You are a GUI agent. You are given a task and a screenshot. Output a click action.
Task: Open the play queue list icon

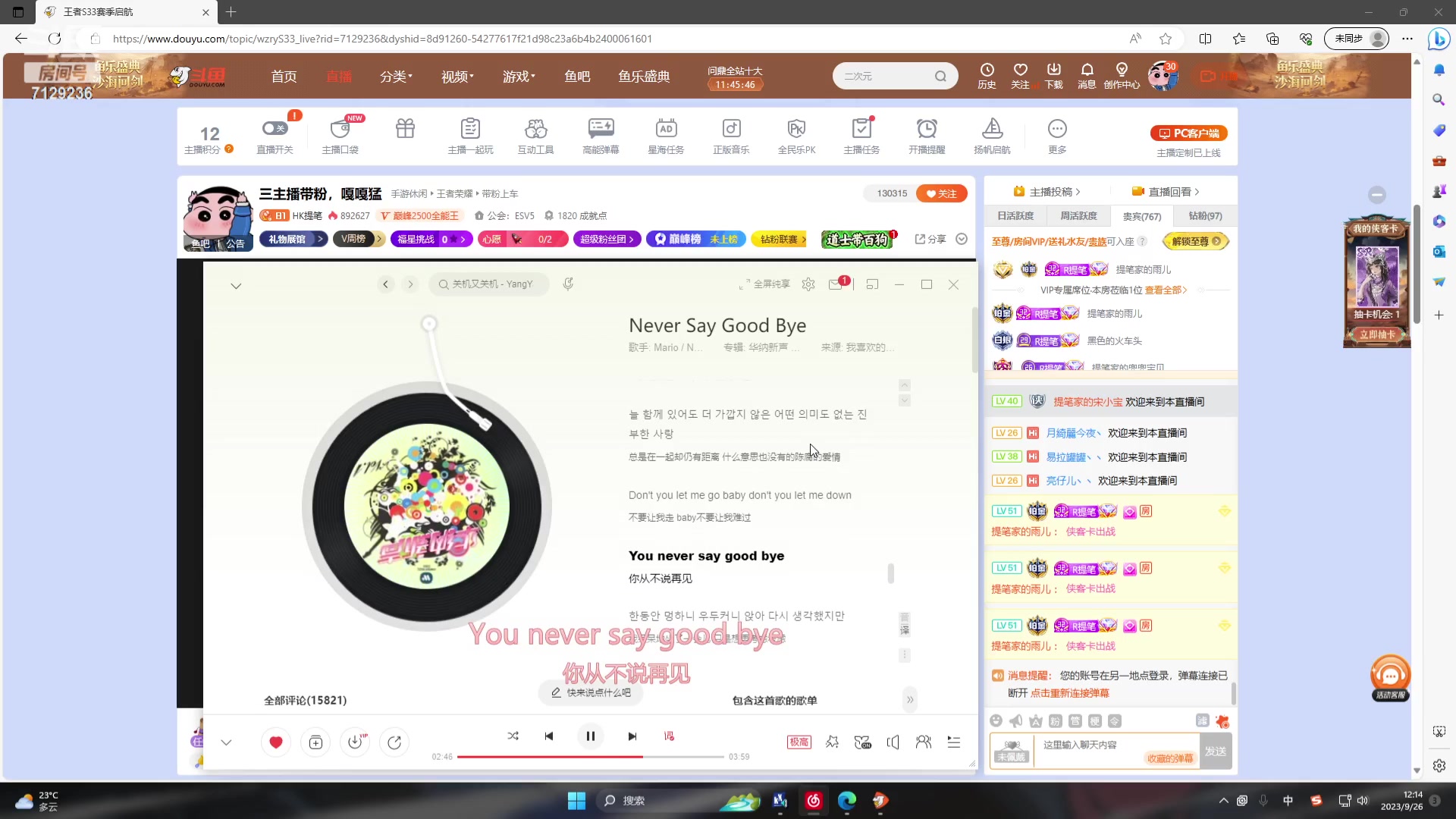pyautogui.click(x=954, y=742)
